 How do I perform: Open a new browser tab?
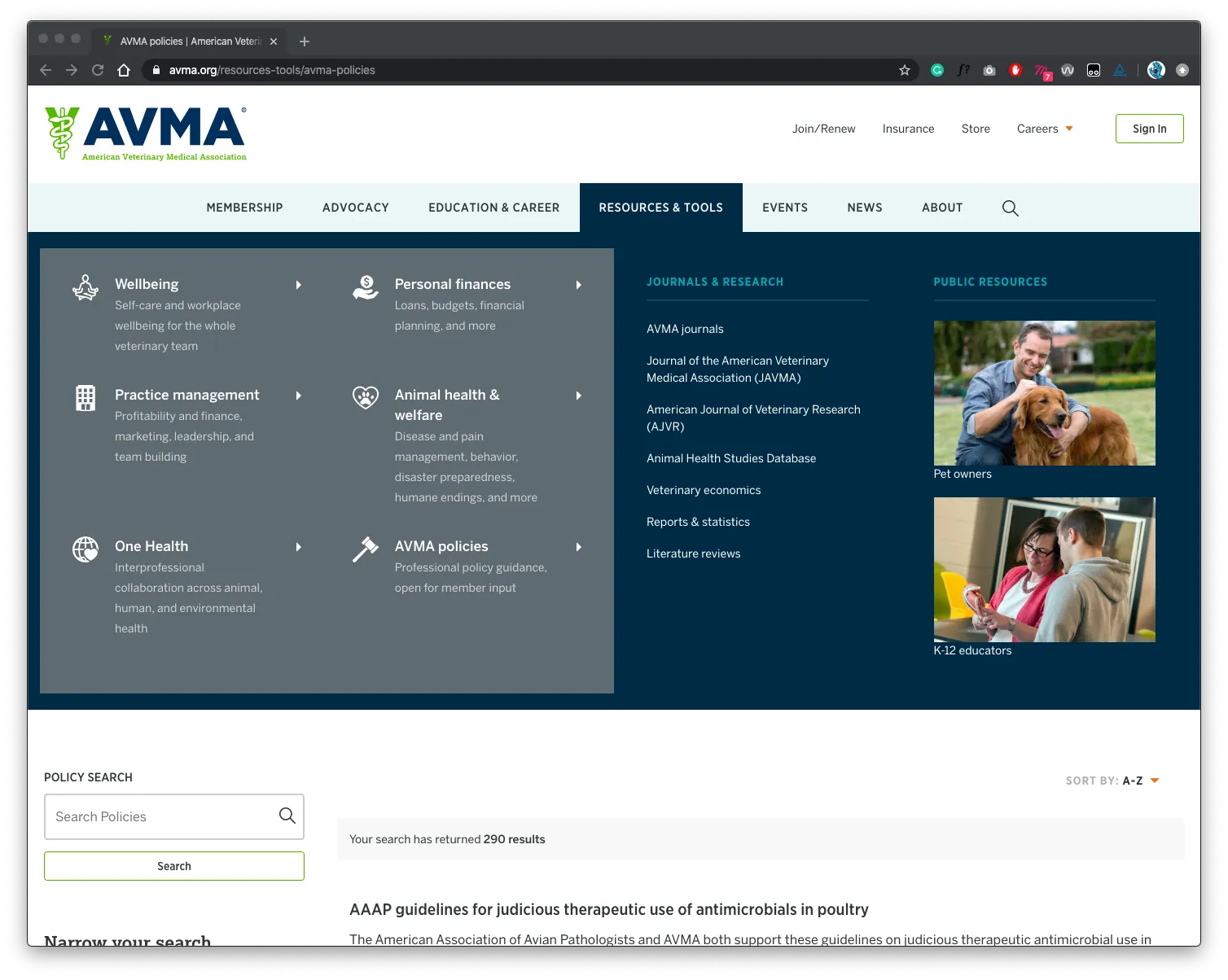[305, 42]
